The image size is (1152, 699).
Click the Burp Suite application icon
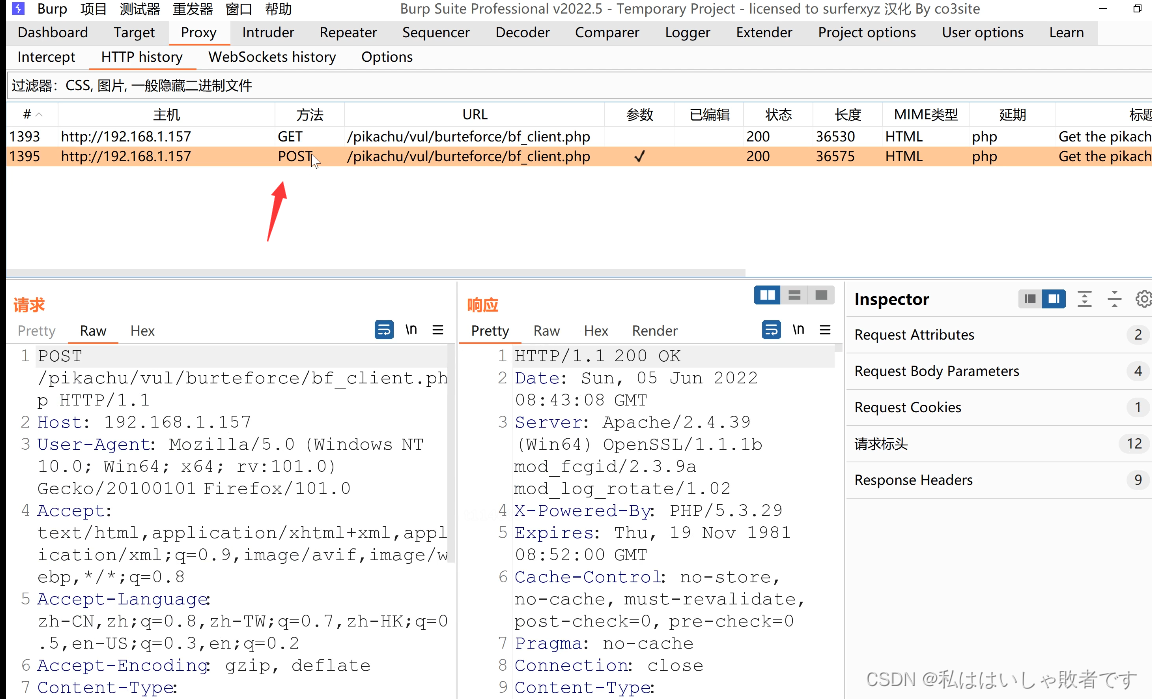(18, 9)
